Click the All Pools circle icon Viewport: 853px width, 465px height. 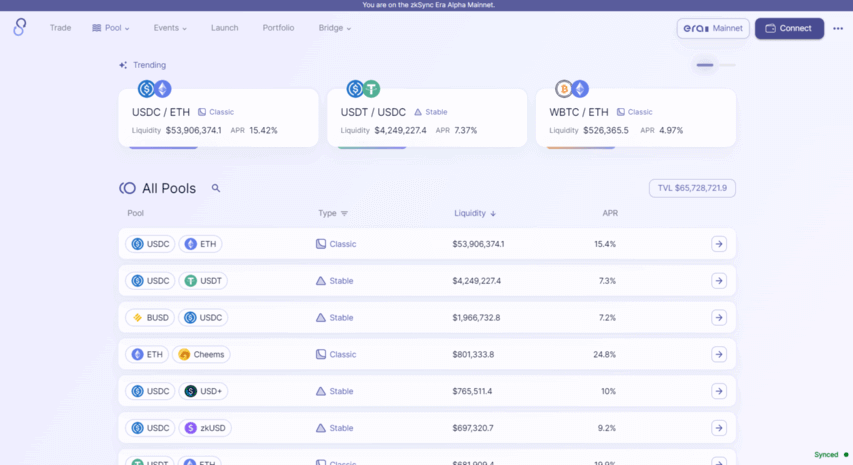[127, 188]
